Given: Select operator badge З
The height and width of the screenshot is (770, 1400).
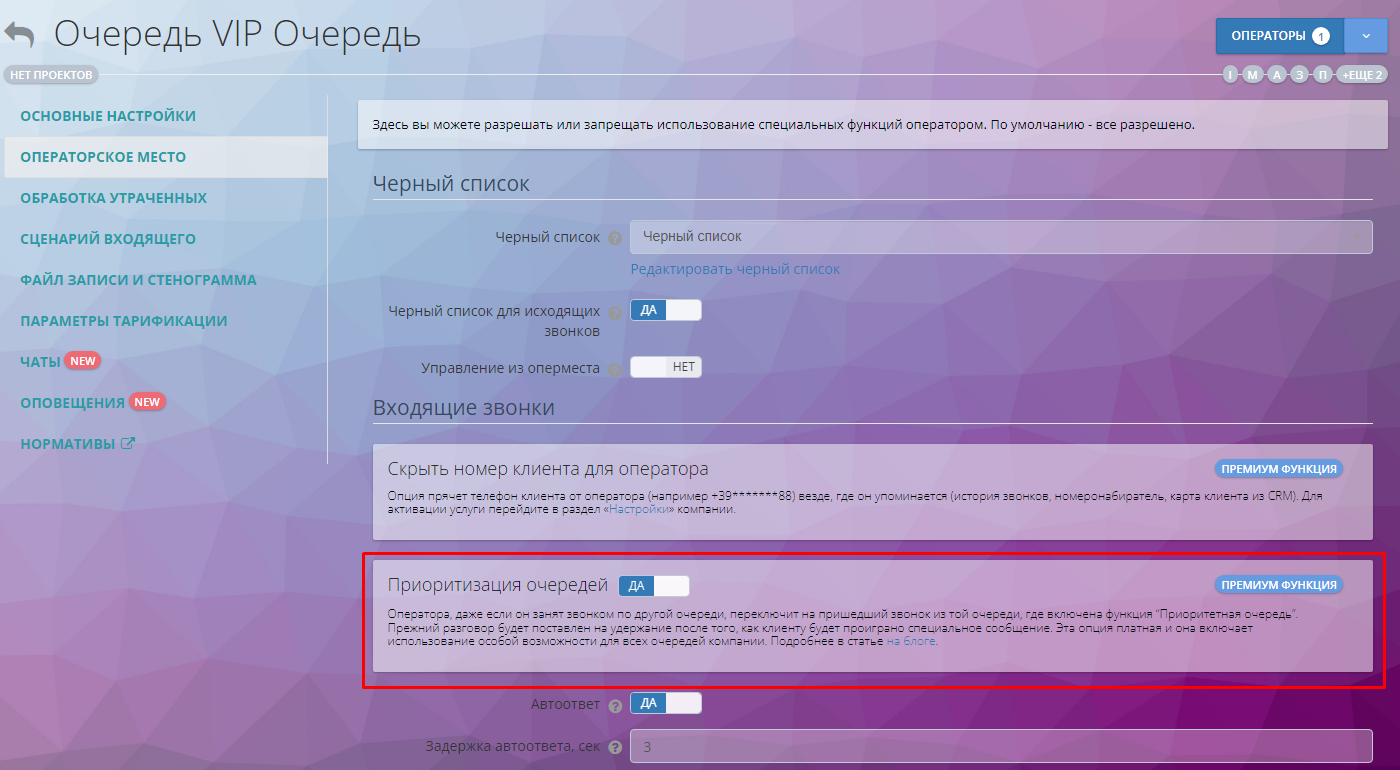Looking at the screenshot, I should tap(1300, 75).
